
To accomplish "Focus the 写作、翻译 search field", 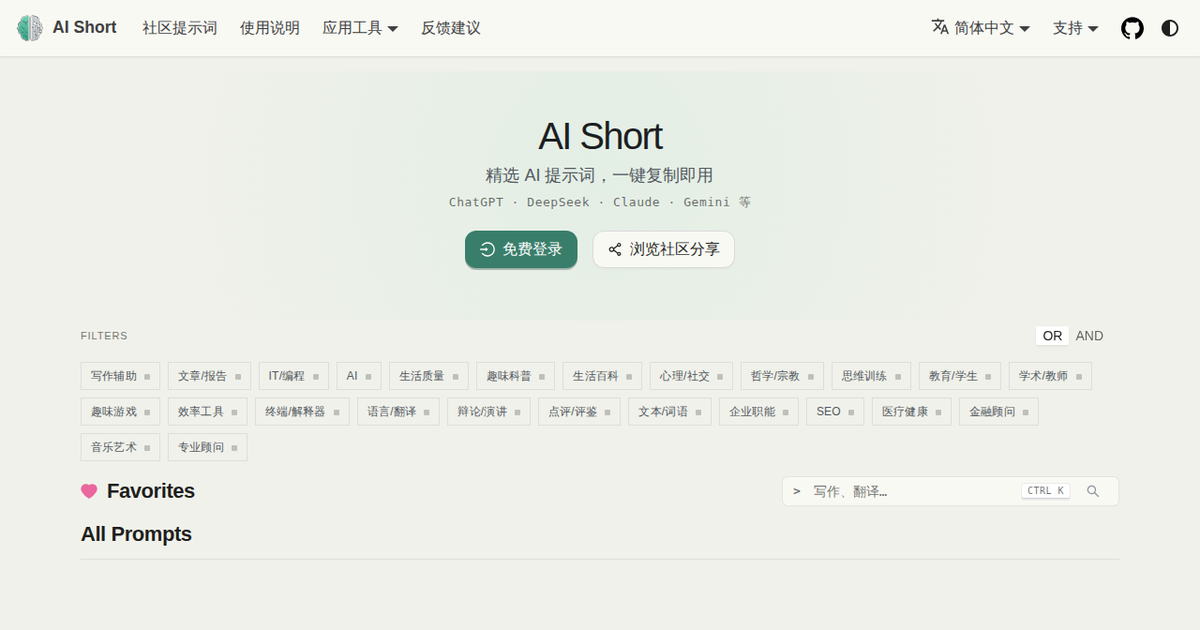I will (x=950, y=491).
